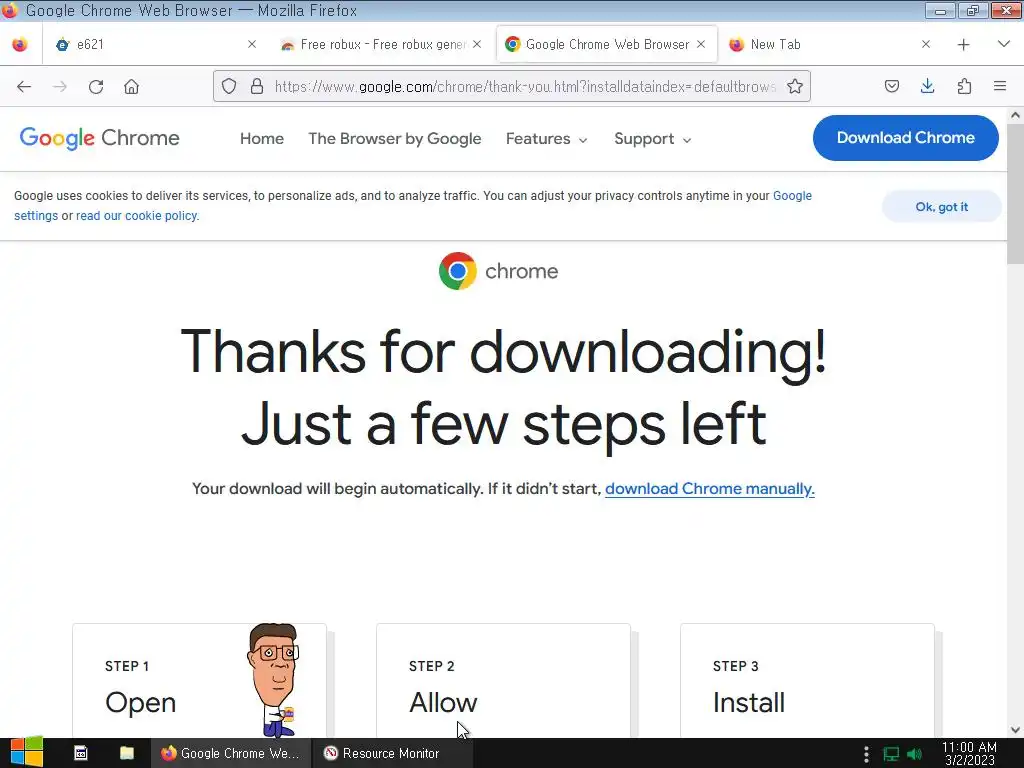Open The Browser by Google page

394,138
